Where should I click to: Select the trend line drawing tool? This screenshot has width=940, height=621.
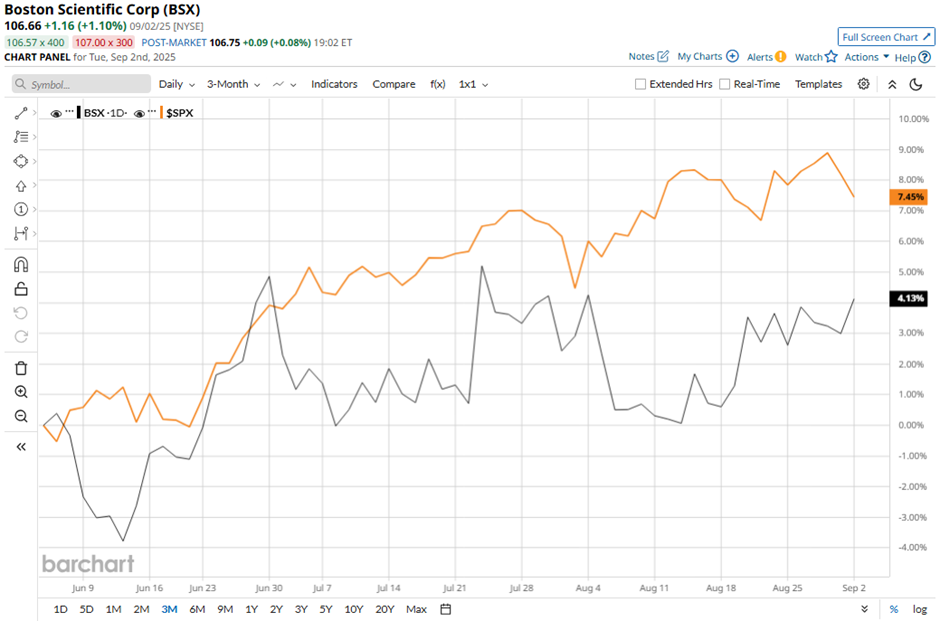coord(21,113)
